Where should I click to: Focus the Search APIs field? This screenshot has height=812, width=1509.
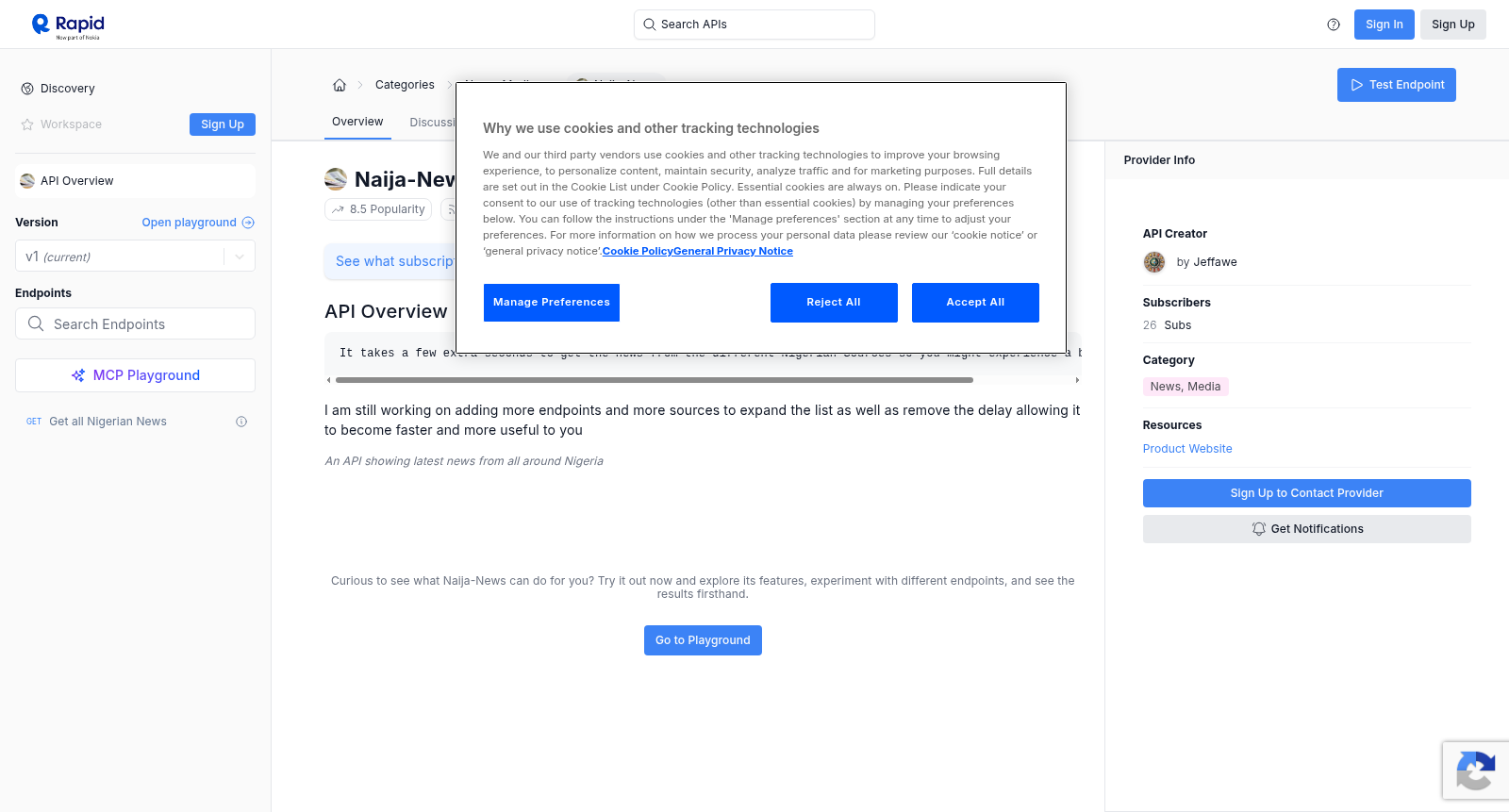tap(754, 25)
